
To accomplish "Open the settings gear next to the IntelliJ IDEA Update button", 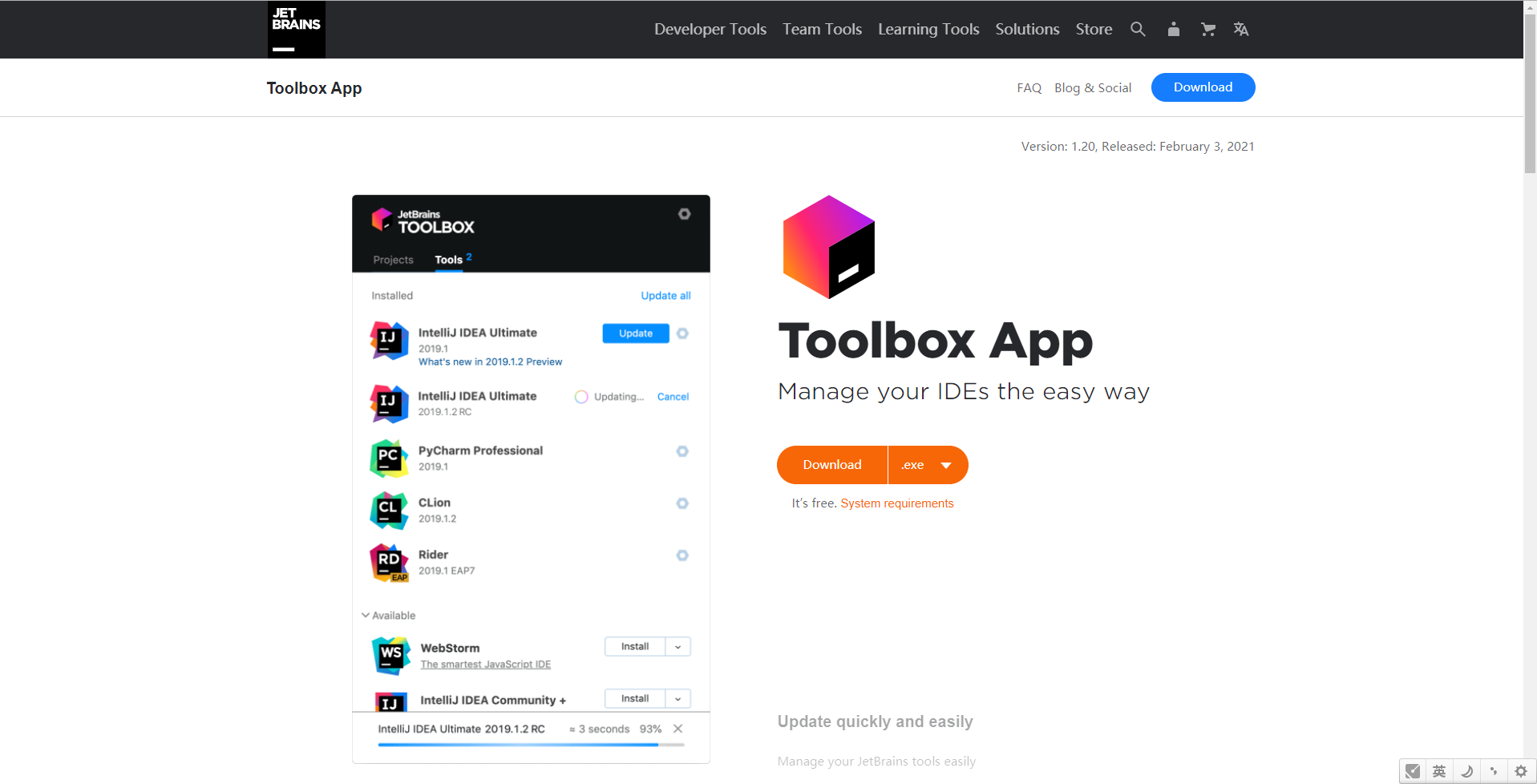I will coord(682,333).
